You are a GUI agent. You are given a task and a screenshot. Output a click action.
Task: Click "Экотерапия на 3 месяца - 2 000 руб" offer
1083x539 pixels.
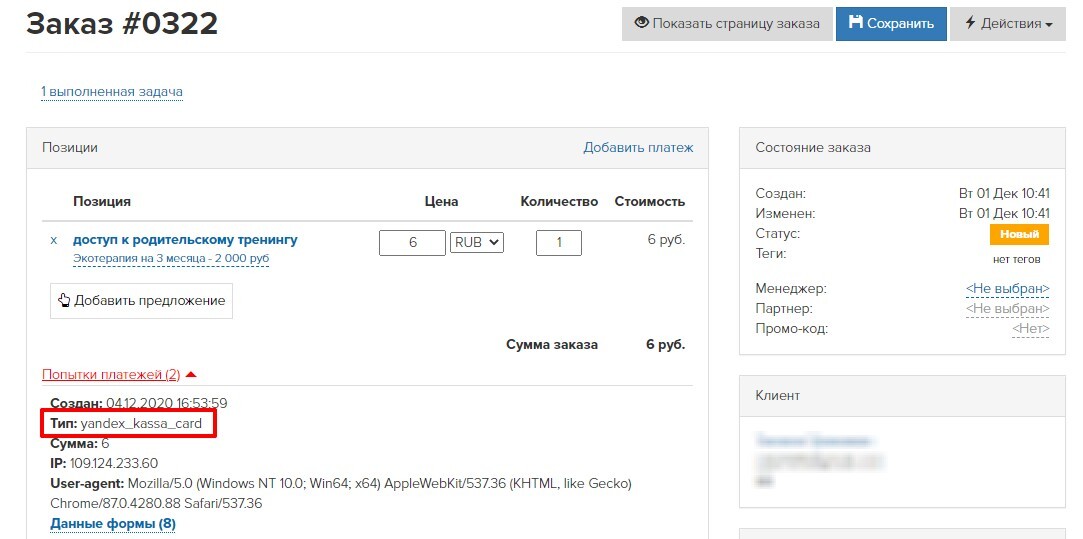click(171, 258)
